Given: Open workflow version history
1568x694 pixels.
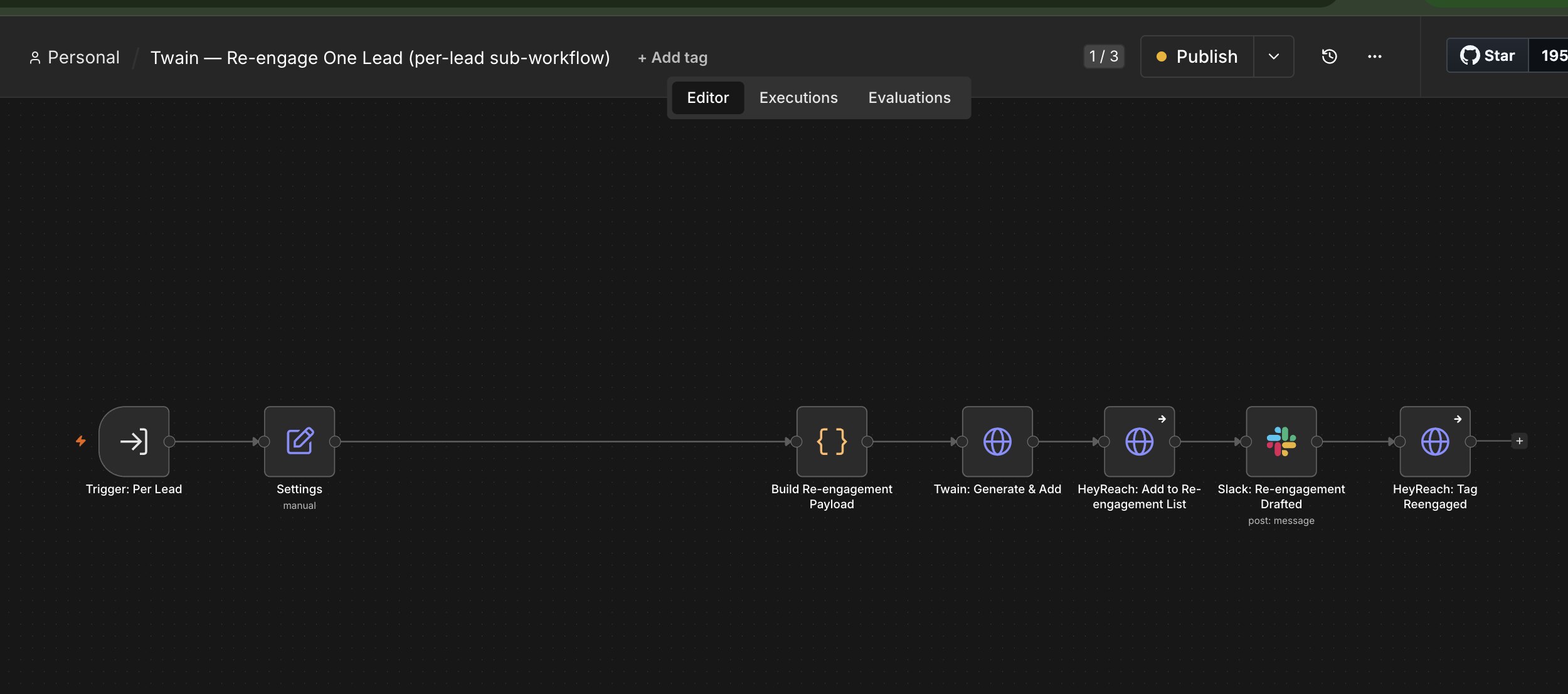Looking at the screenshot, I should 1329,56.
